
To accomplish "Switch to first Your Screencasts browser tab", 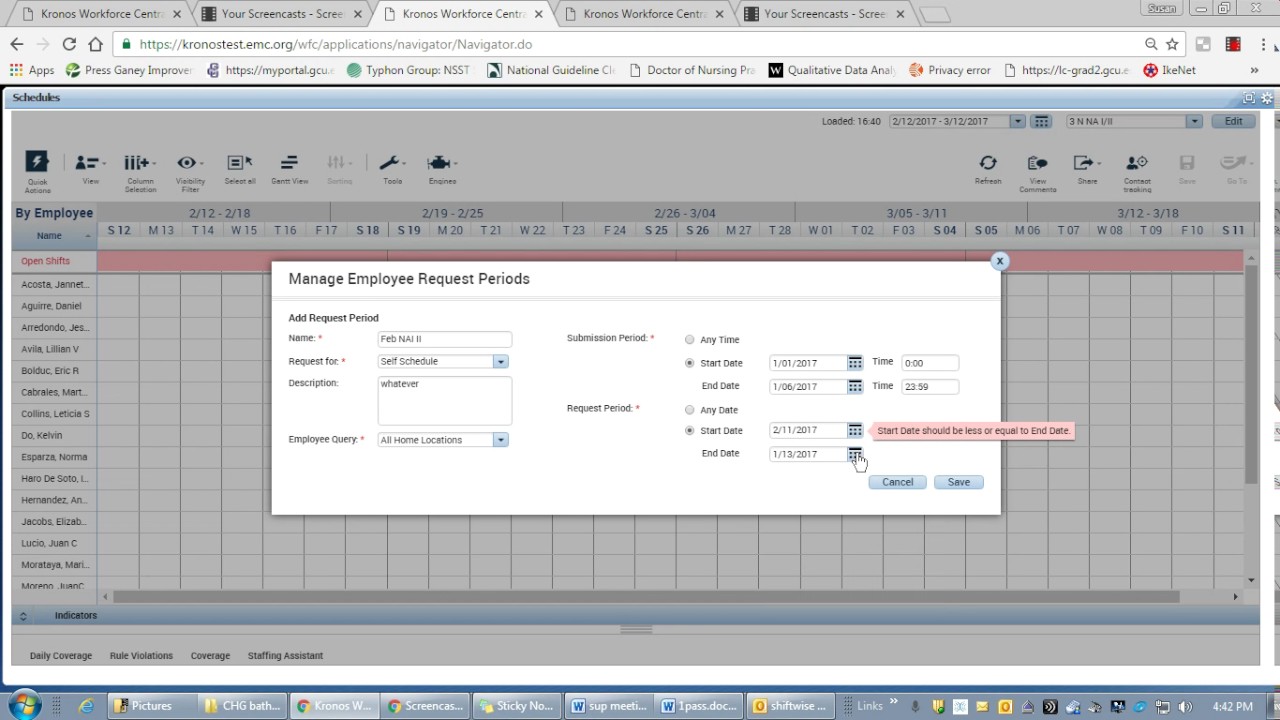I will click(x=281, y=14).
